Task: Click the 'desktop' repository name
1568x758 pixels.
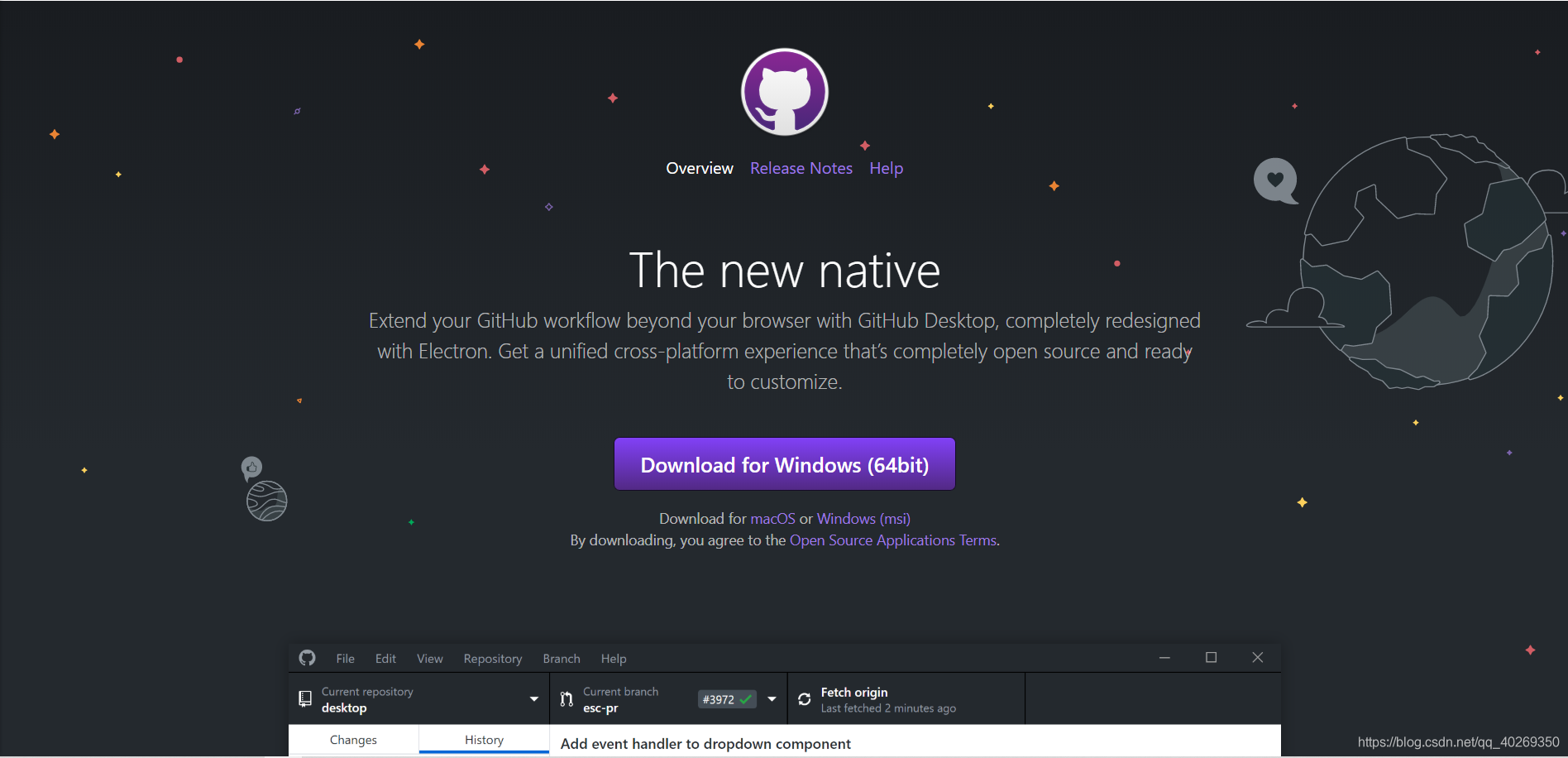Action: pyautogui.click(x=344, y=708)
